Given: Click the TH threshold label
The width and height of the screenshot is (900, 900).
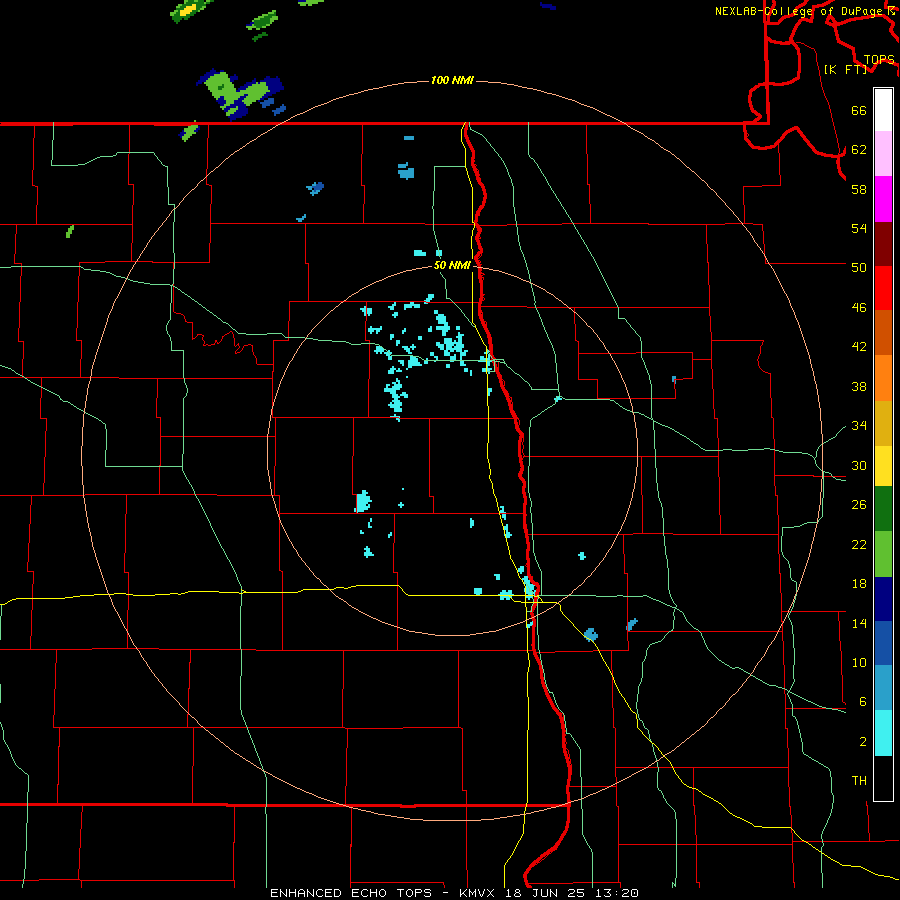Looking at the screenshot, I should click(x=859, y=781).
